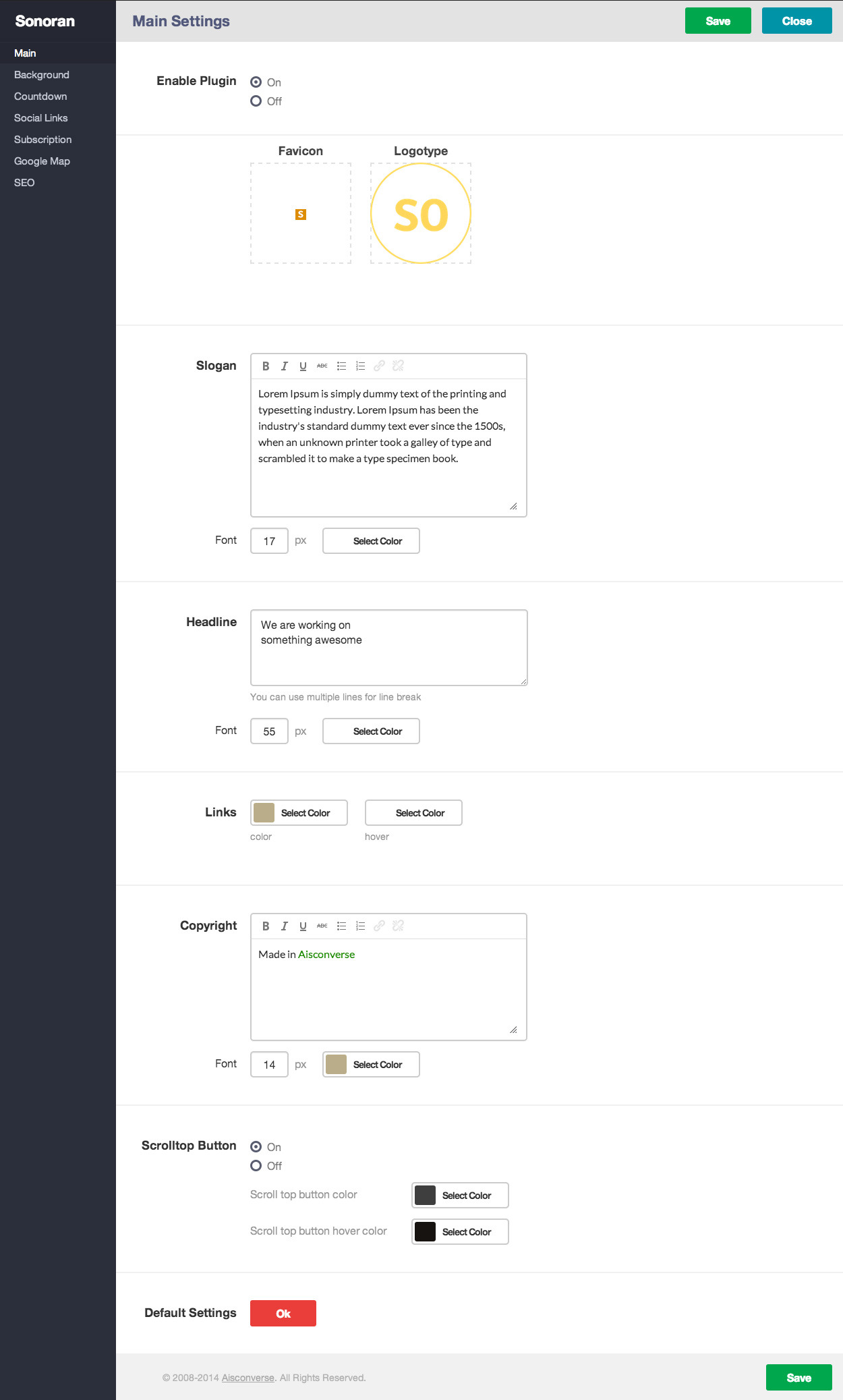
Task: Click the insert link icon in Copyright editor
Action: coord(379,926)
